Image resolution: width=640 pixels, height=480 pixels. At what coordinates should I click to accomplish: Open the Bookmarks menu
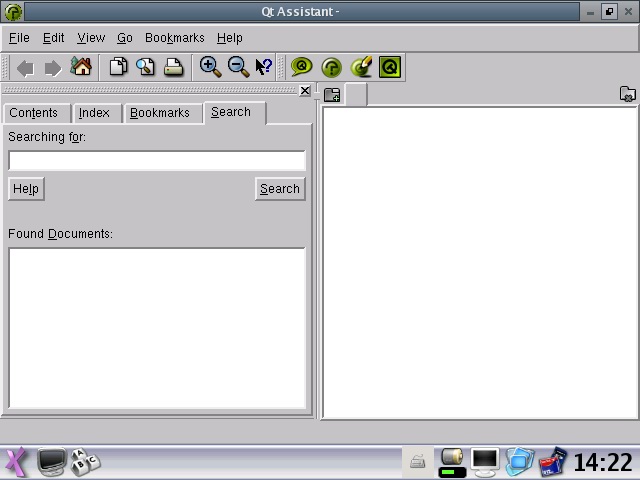tap(174, 38)
